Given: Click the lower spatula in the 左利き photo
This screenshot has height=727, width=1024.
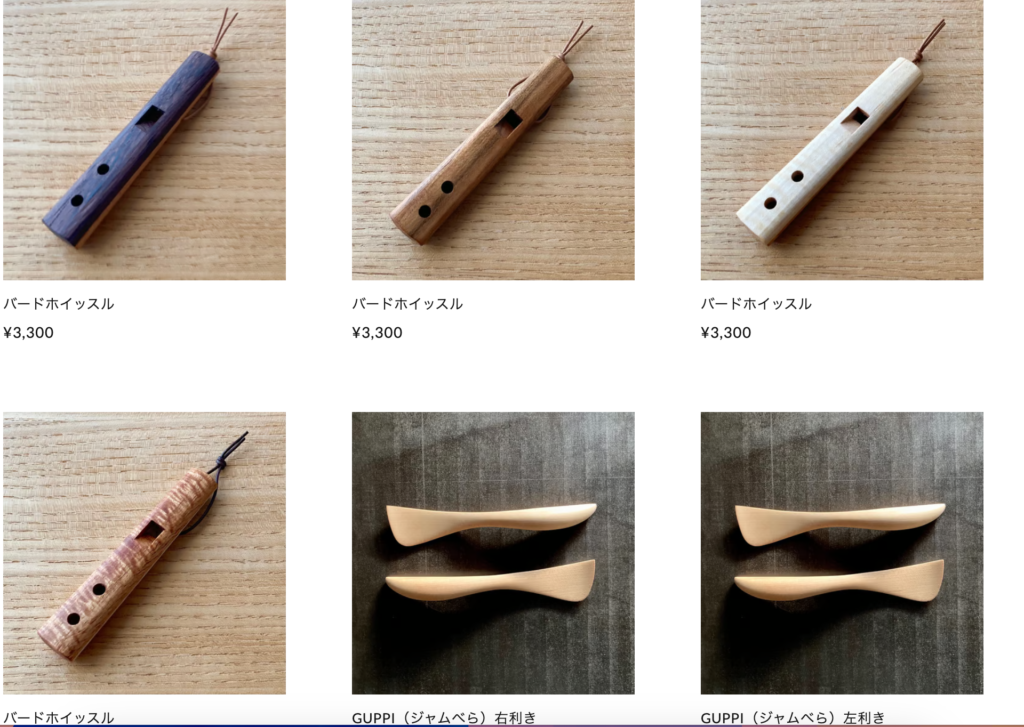Looking at the screenshot, I should (x=840, y=581).
